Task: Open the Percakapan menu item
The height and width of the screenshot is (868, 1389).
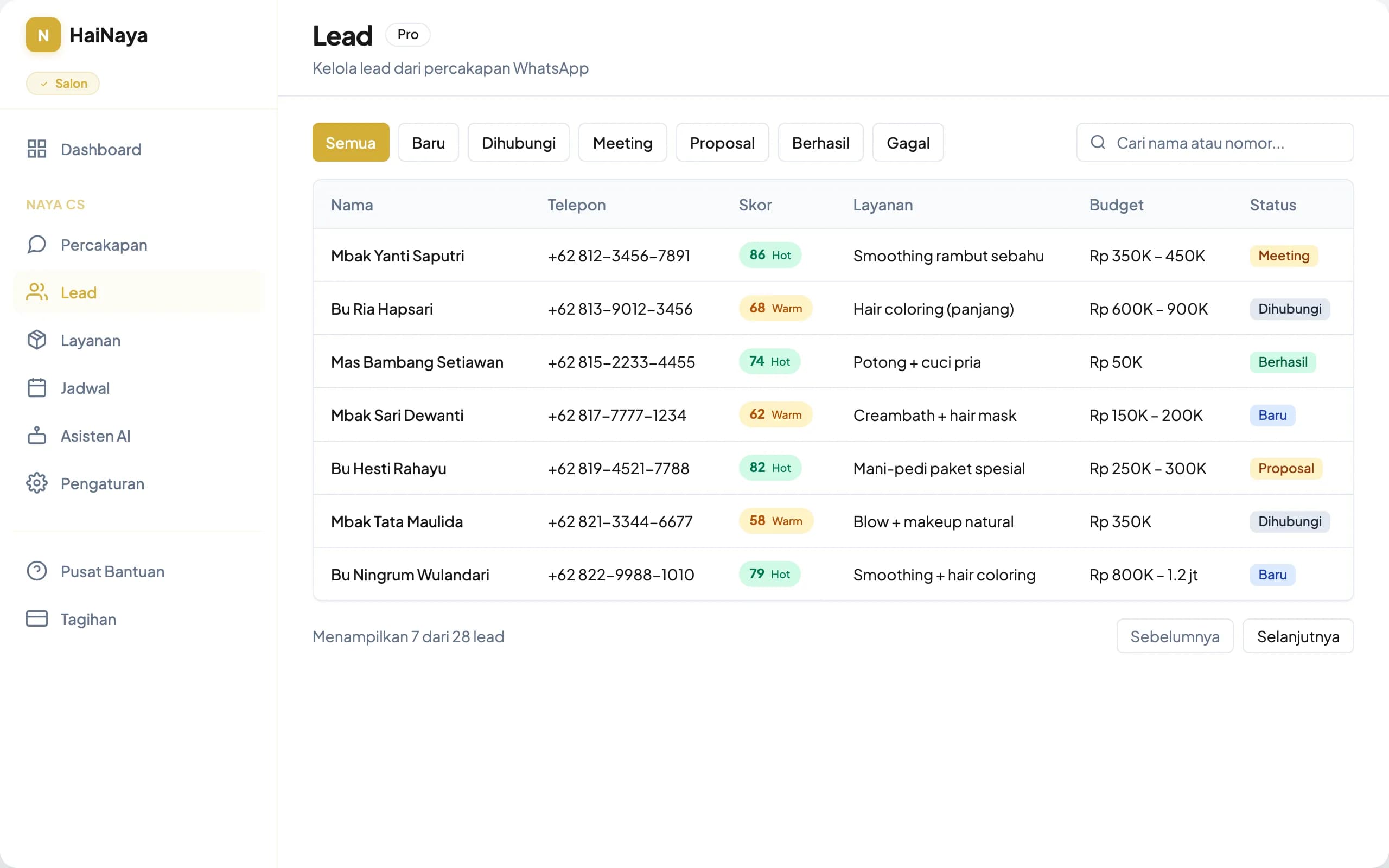Action: click(x=138, y=245)
